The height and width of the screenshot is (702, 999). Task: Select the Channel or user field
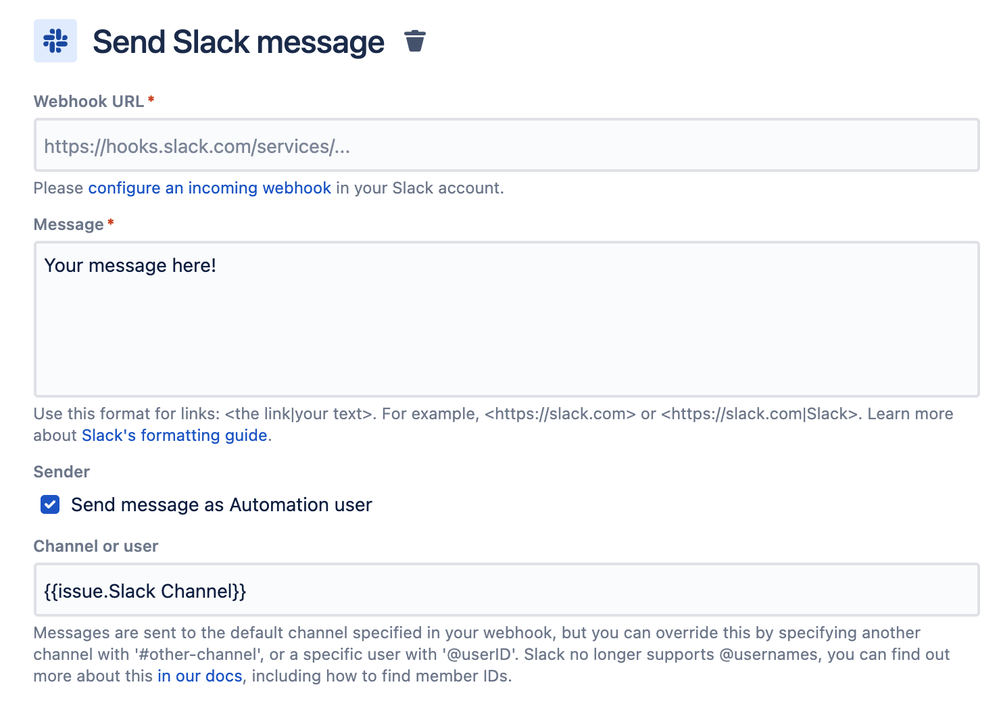(506, 591)
